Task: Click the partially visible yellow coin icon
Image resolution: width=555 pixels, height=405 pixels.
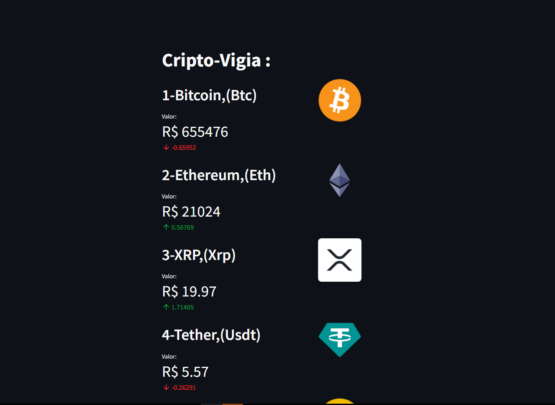Action: coord(339,401)
